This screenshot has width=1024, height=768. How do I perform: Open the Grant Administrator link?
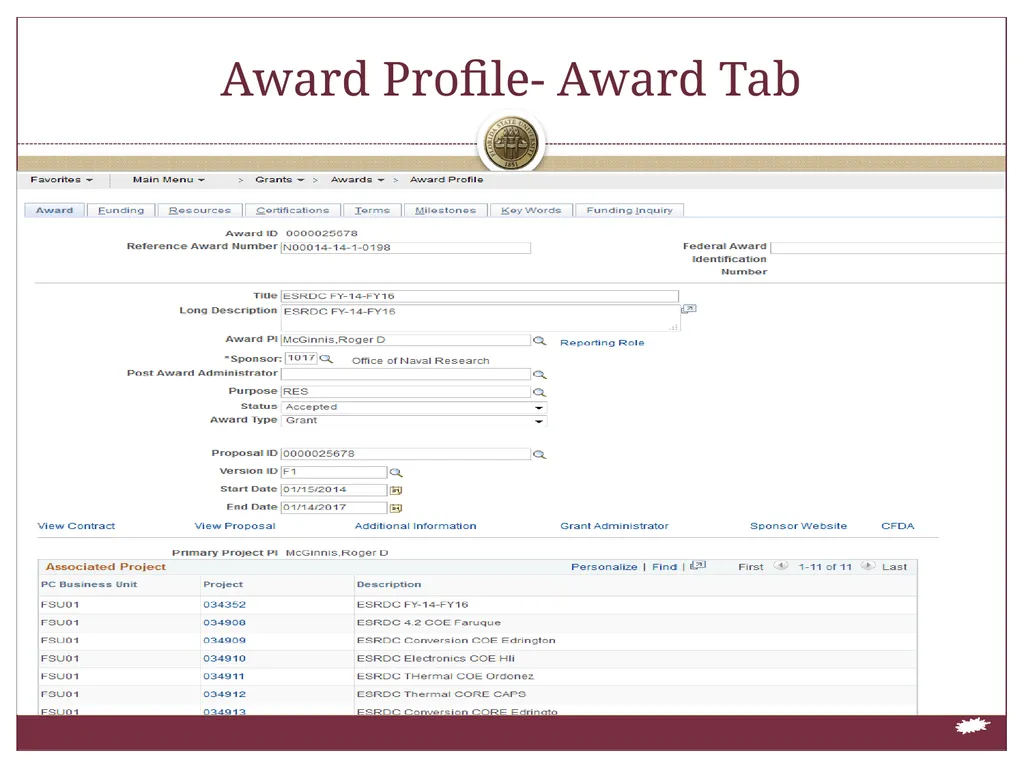[x=615, y=526]
